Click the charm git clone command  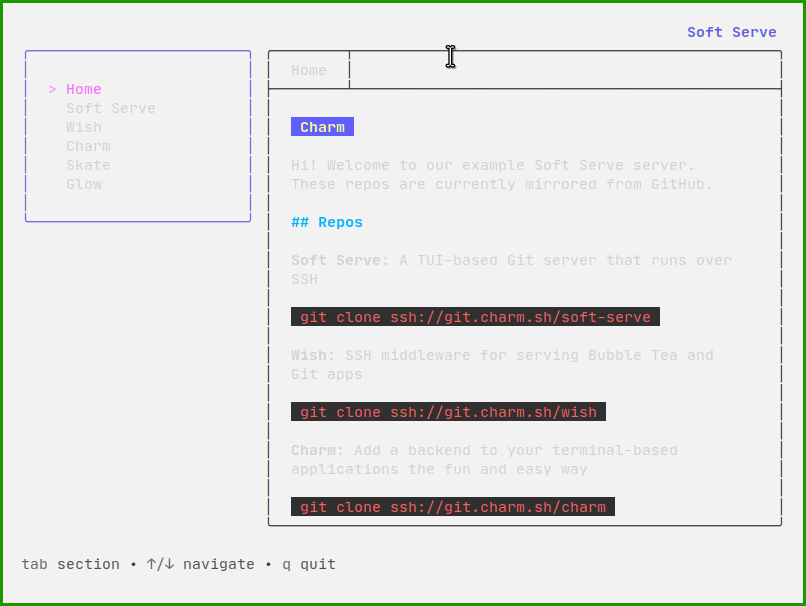click(x=452, y=507)
